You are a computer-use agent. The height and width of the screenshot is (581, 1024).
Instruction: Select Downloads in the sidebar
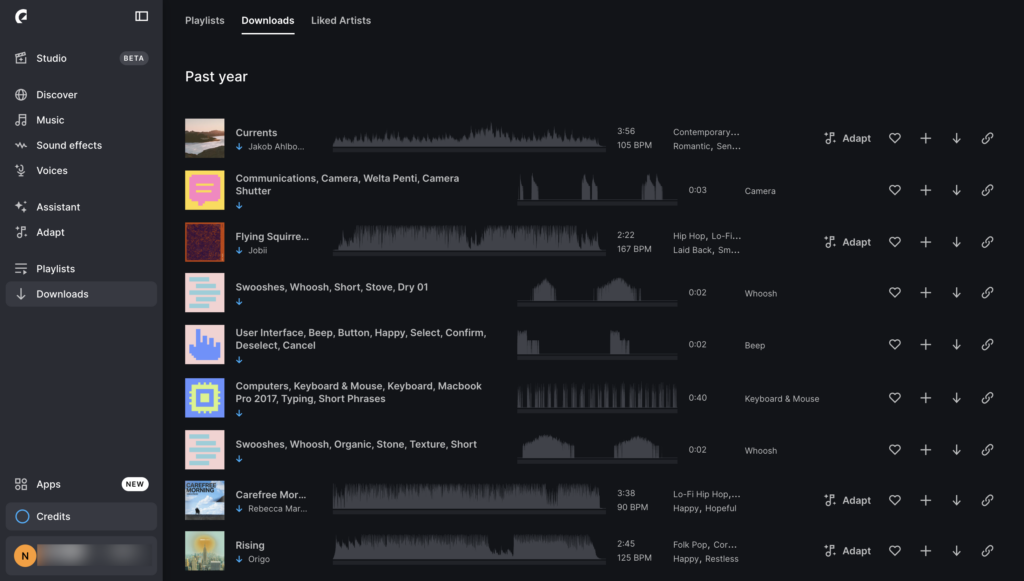81,294
